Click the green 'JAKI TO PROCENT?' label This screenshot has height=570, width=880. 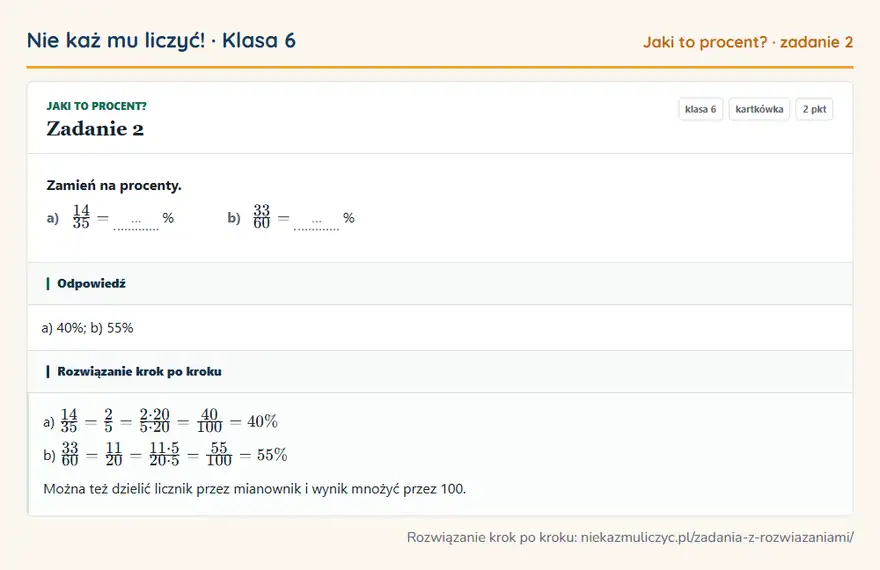97,106
